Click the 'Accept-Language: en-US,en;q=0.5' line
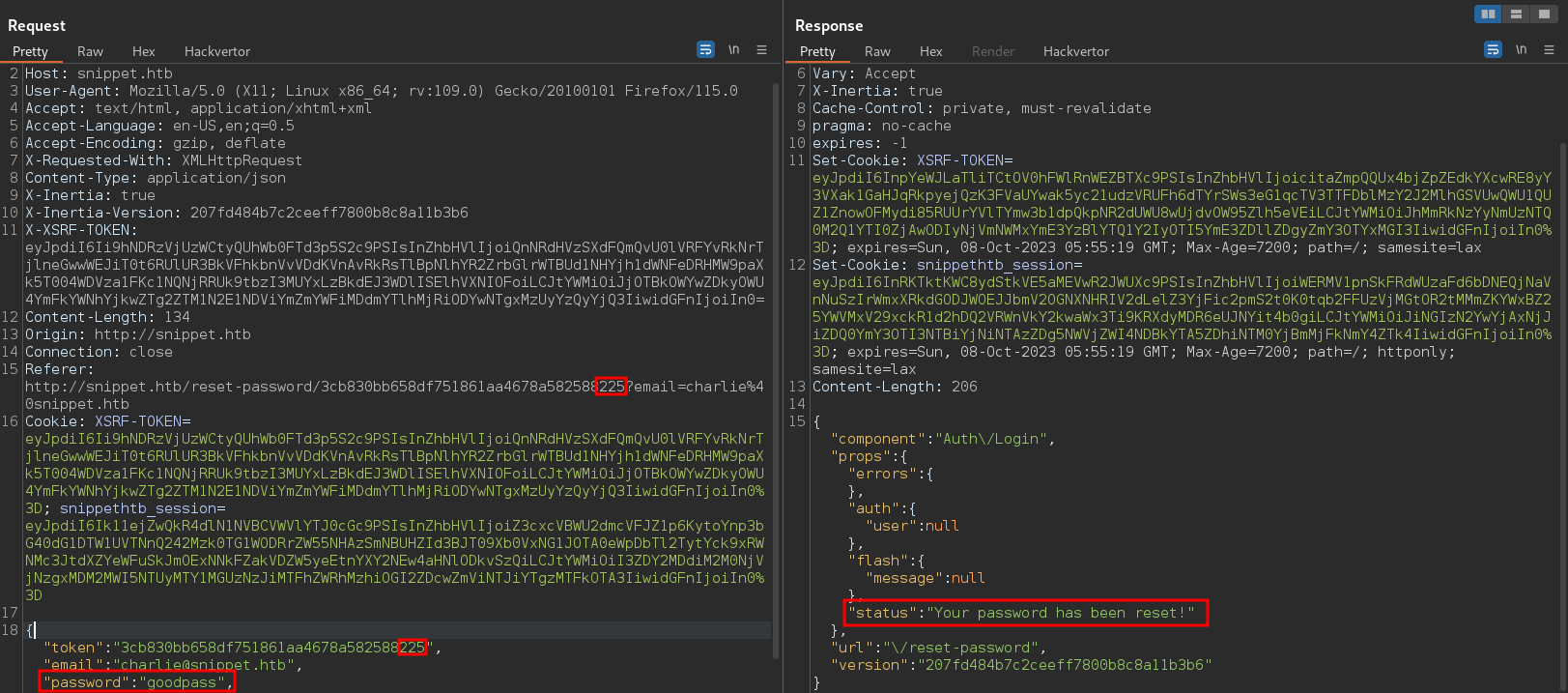1568x693 pixels. pyautogui.click(x=159, y=126)
